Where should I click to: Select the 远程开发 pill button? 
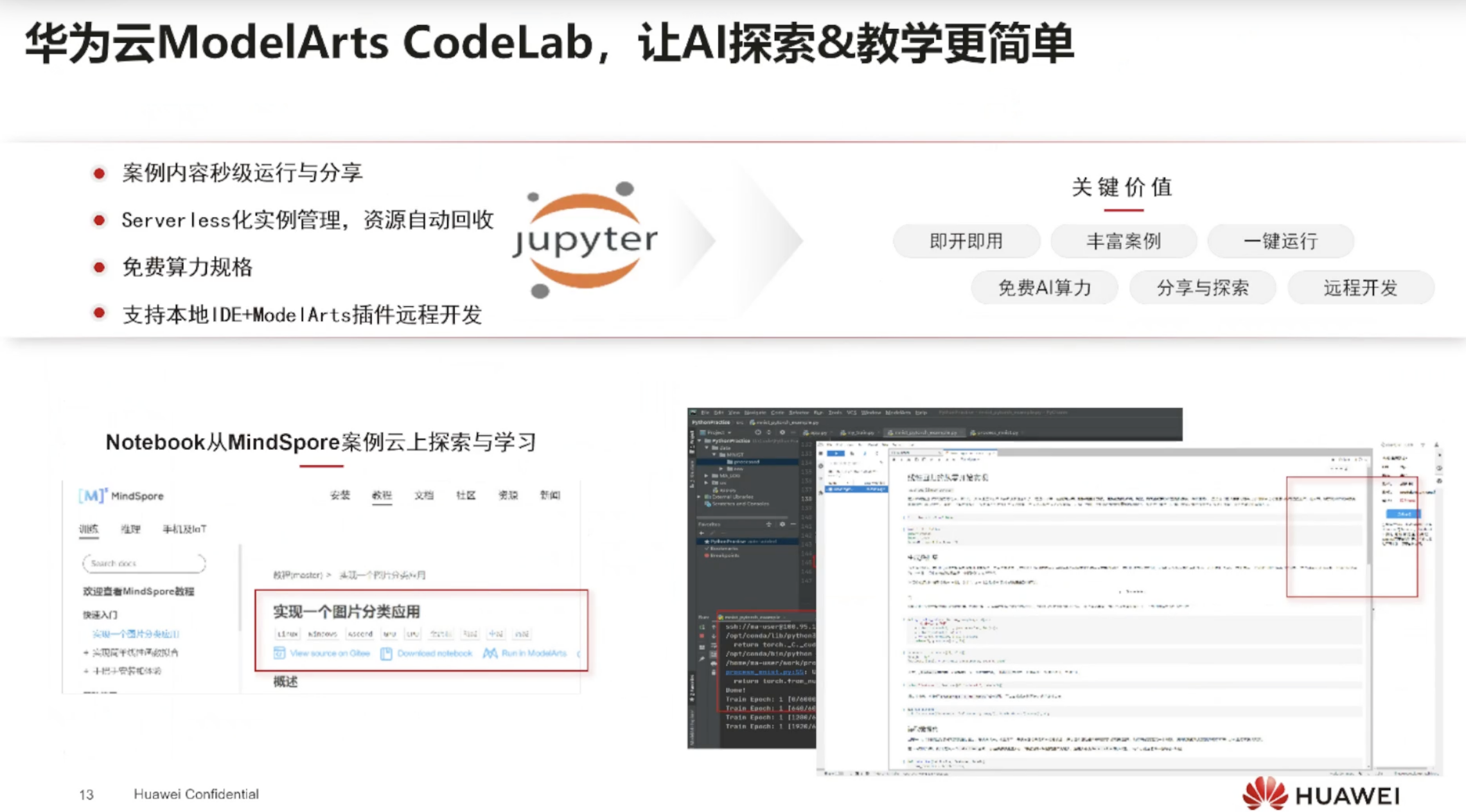1360,288
